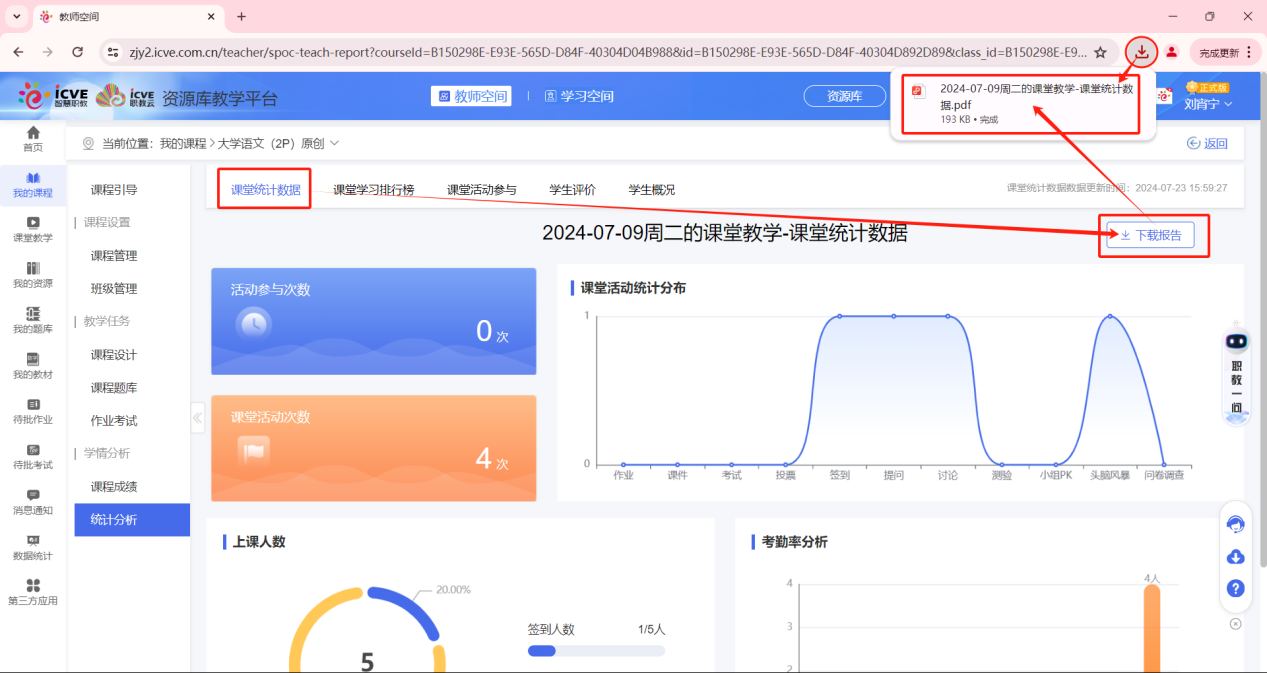The width and height of the screenshot is (1267, 673).
Task: Click the 签到人数 progress bar
Action: (x=596, y=650)
